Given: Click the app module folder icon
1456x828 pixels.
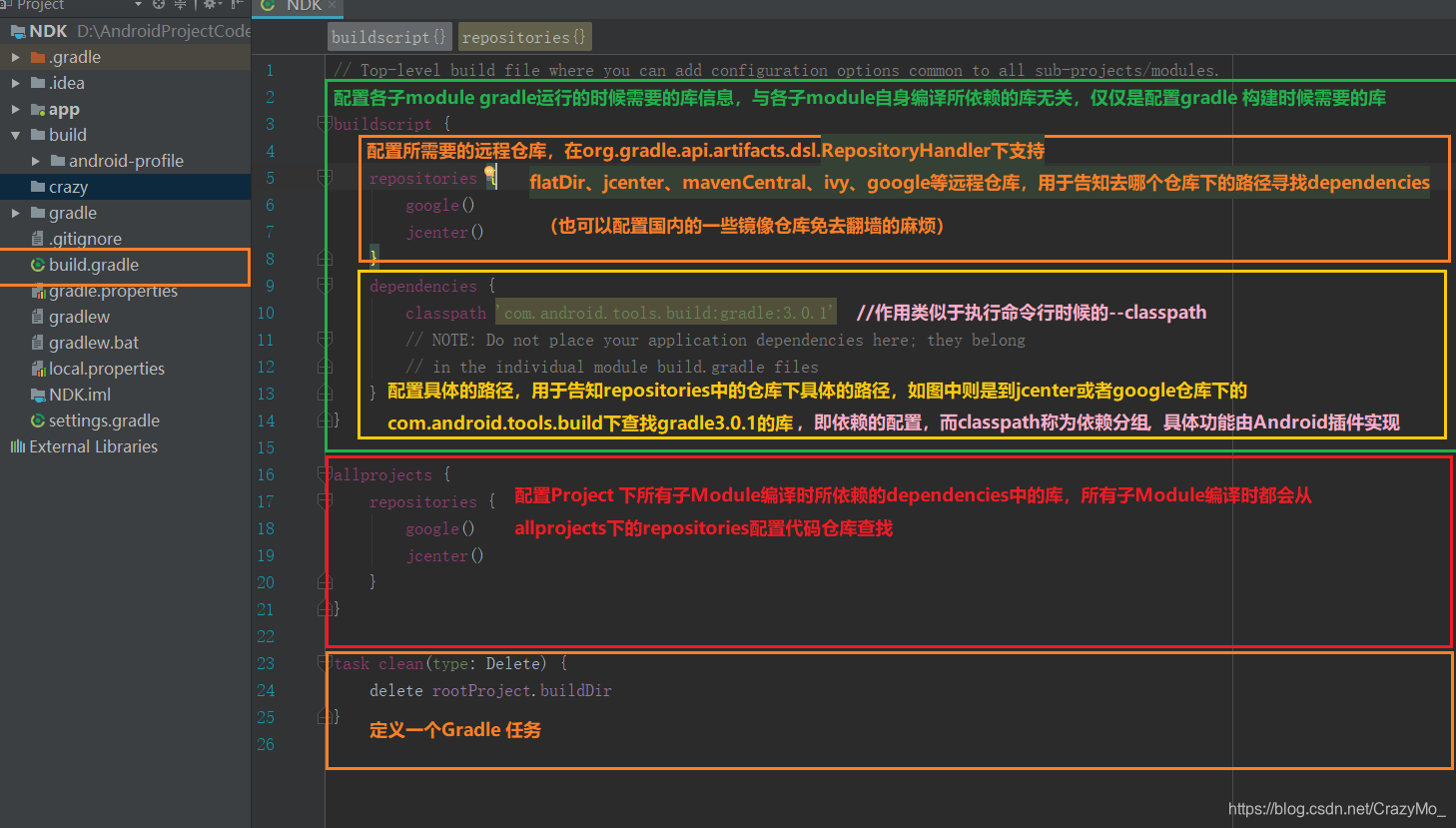Looking at the screenshot, I should click(38, 109).
